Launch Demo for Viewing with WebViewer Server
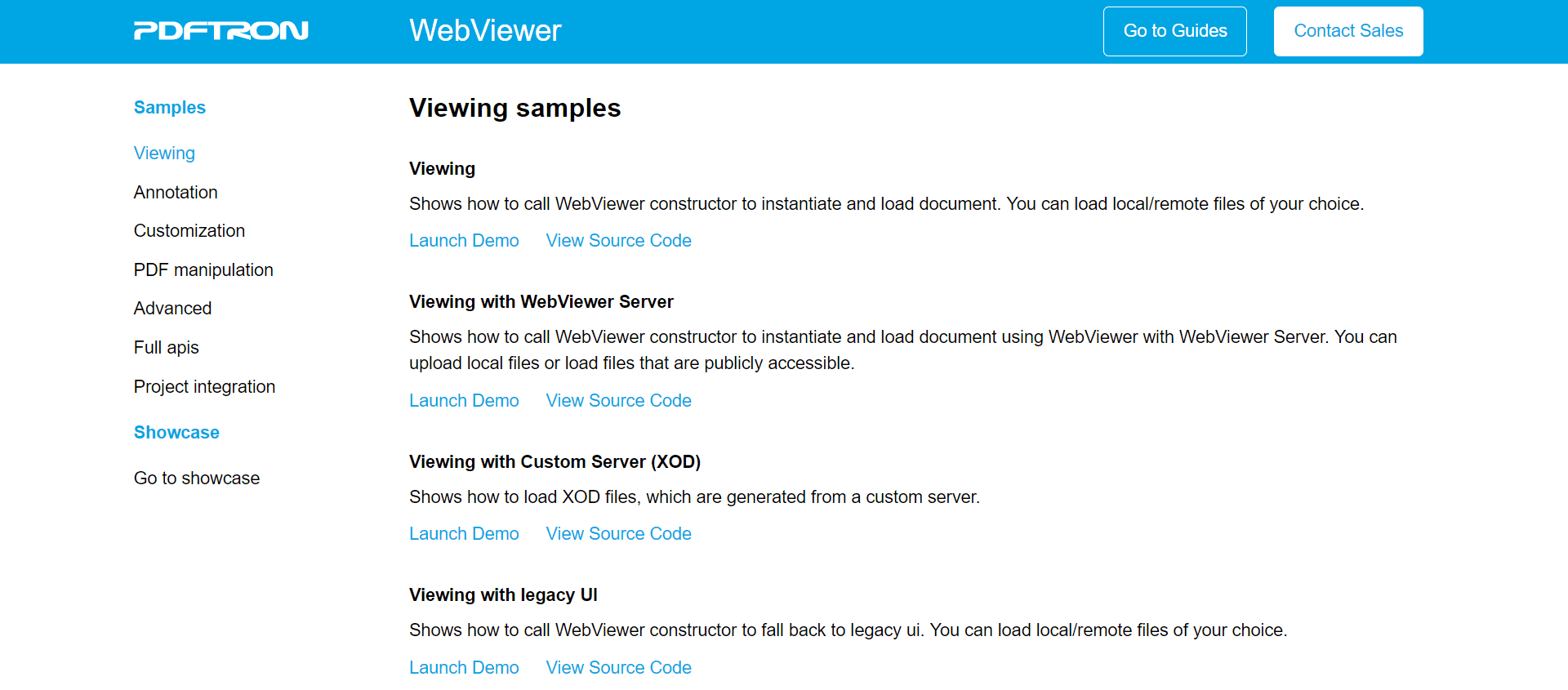1568x690 pixels. pyautogui.click(x=464, y=401)
